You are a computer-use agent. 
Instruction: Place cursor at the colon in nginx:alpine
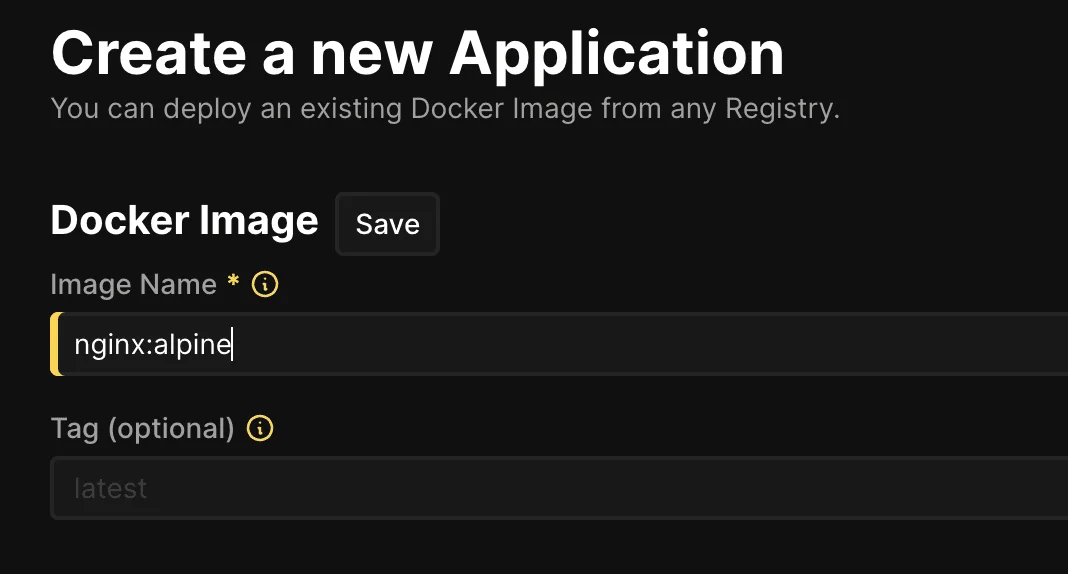pos(148,346)
